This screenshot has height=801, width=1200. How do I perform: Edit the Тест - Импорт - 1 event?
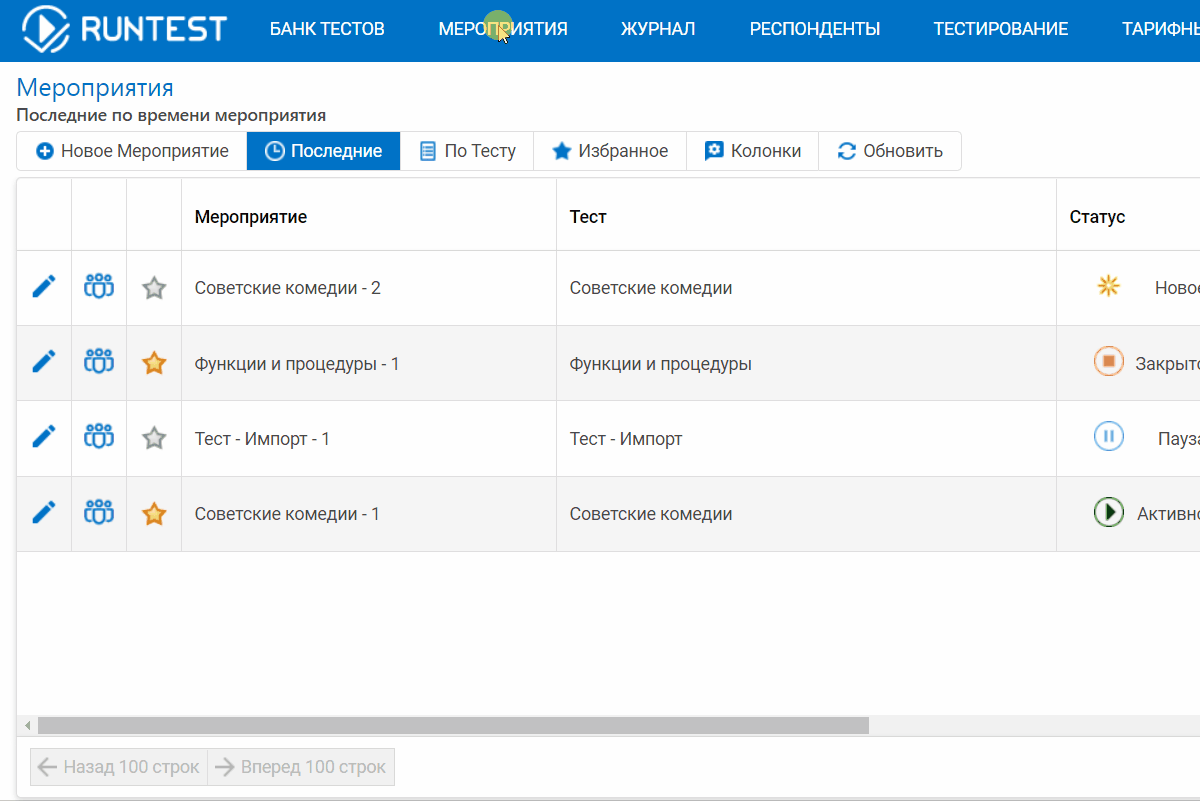click(44, 437)
